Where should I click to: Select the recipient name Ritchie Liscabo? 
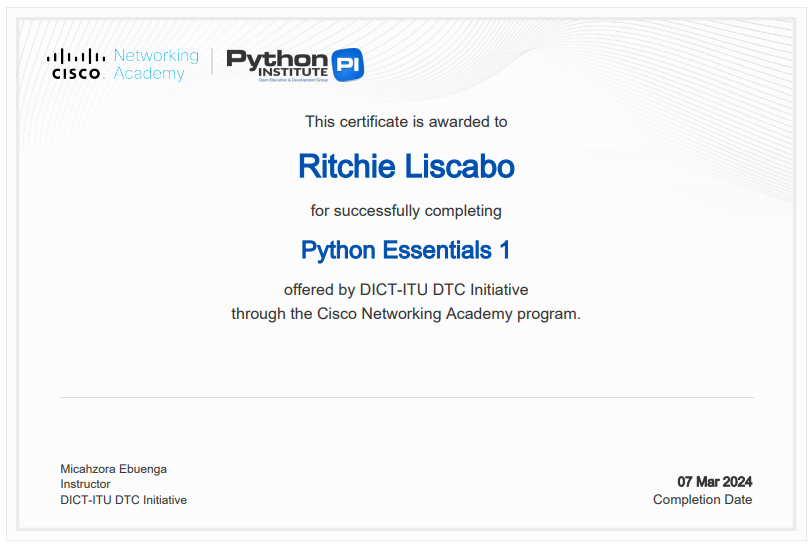tap(406, 166)
